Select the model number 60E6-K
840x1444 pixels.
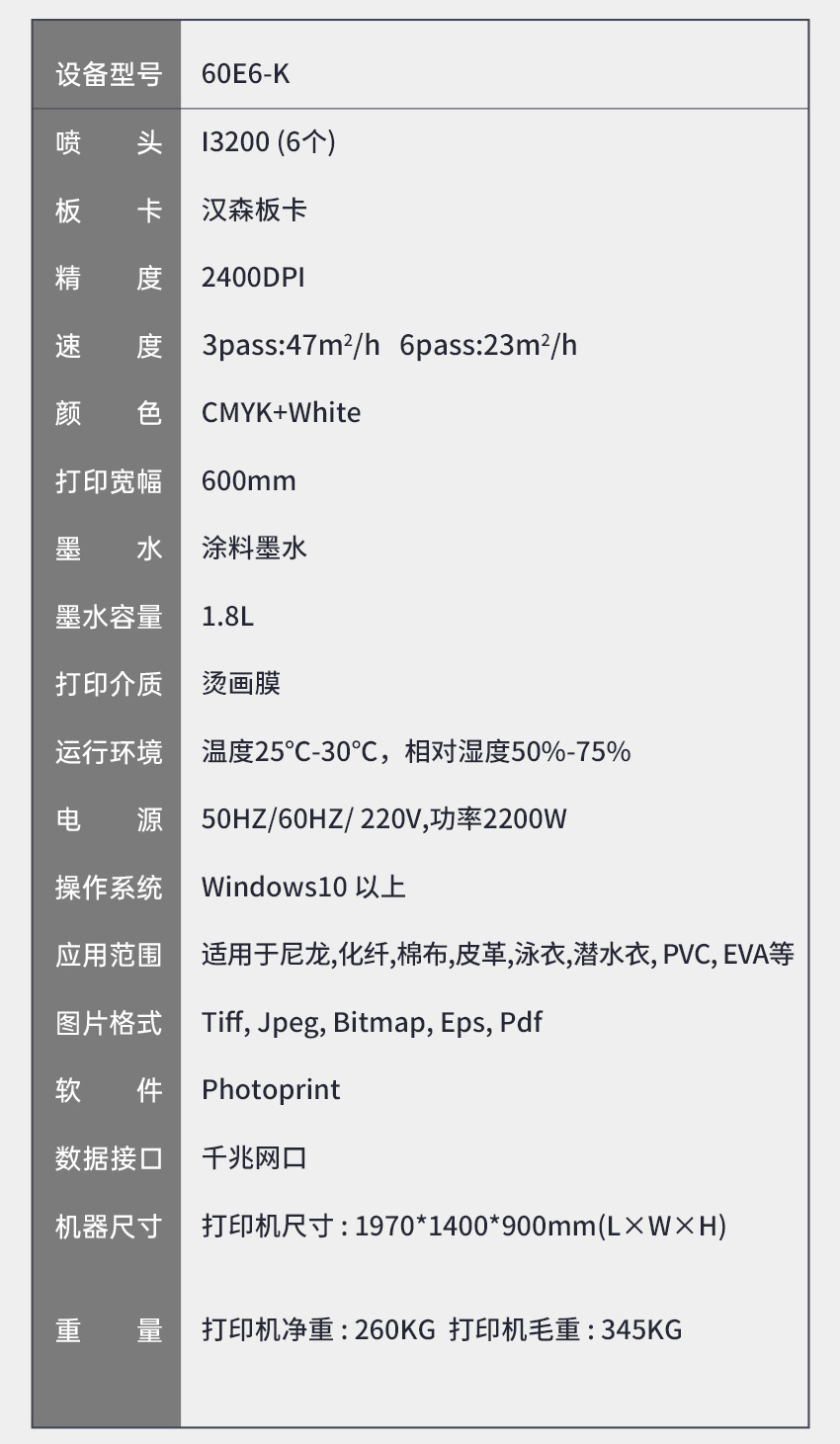click(x=245, y=74)
